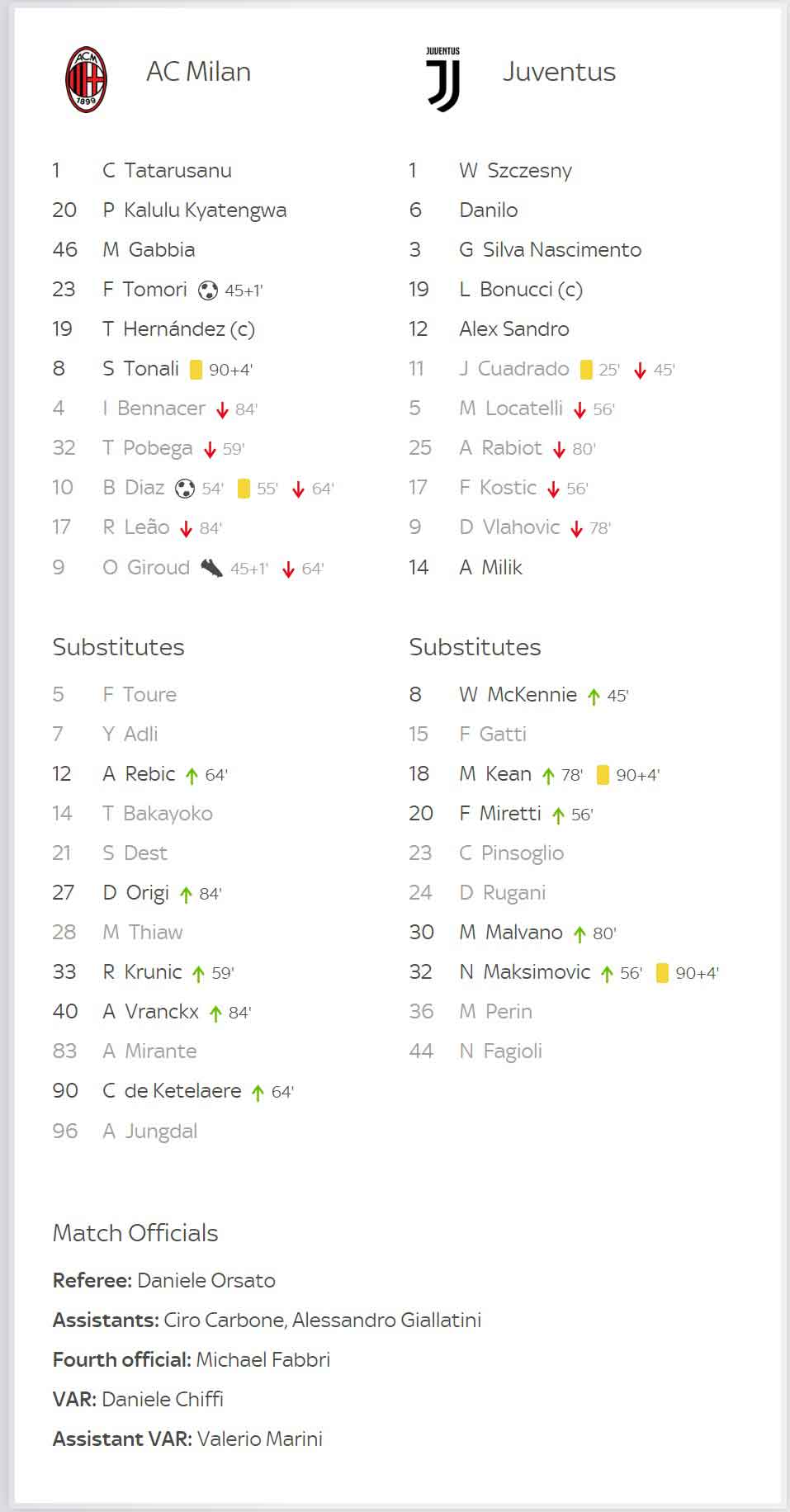
Task: Select the Juventus team name
Action: pyautogui.click(x=559, y=72)
